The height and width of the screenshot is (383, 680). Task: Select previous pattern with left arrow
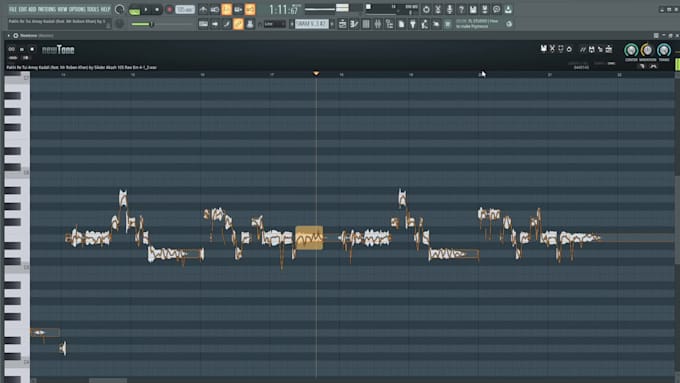click(x=292, y=24)
